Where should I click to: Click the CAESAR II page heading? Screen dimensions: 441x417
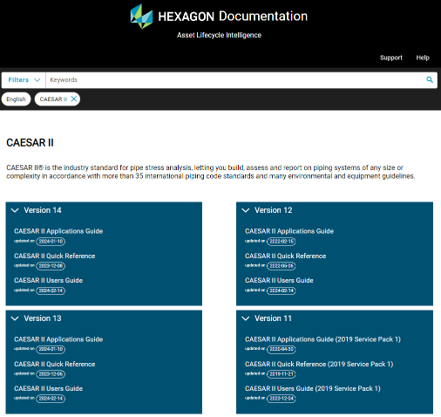click(30, 143)
